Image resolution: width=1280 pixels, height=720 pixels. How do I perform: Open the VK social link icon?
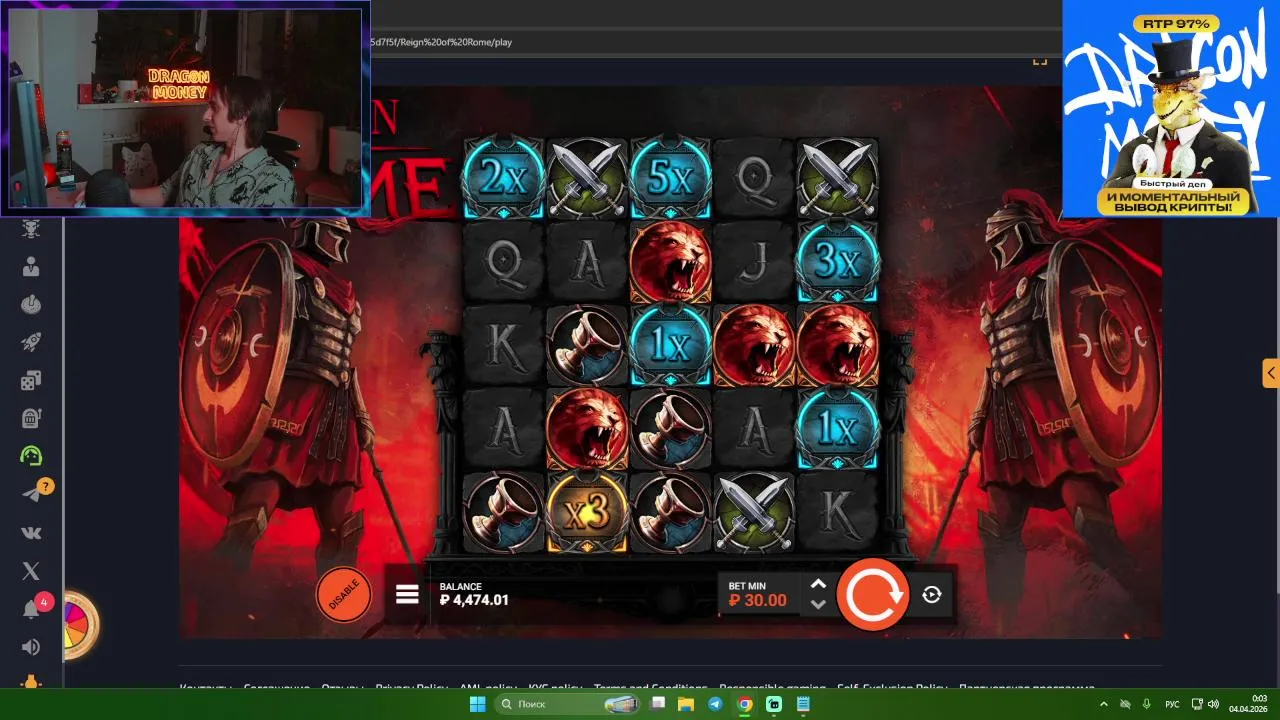click(31, 533)
